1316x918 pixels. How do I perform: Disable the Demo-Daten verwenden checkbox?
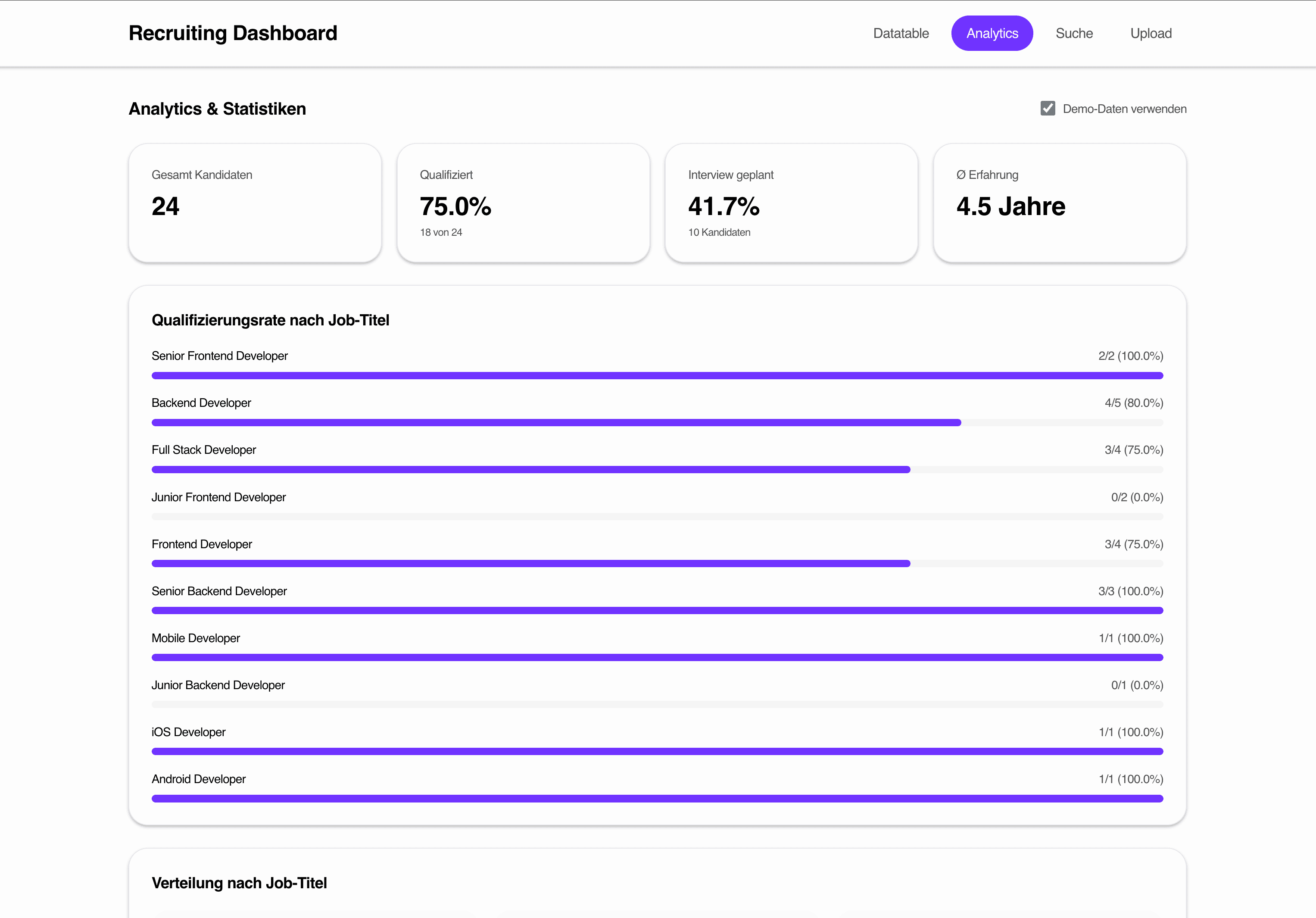tap(1048, 108)
